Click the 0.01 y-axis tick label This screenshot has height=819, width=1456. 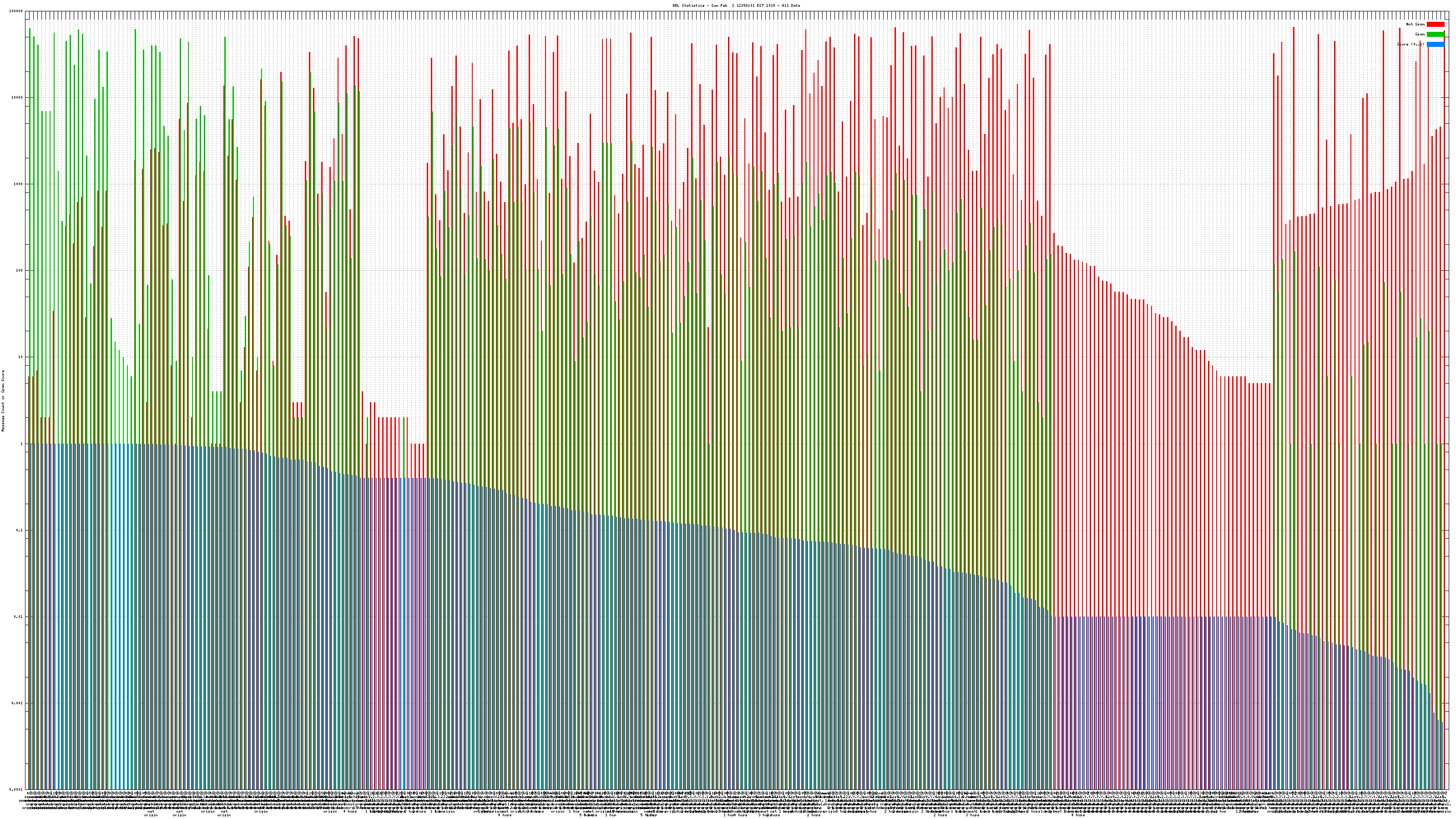[19, 617]
